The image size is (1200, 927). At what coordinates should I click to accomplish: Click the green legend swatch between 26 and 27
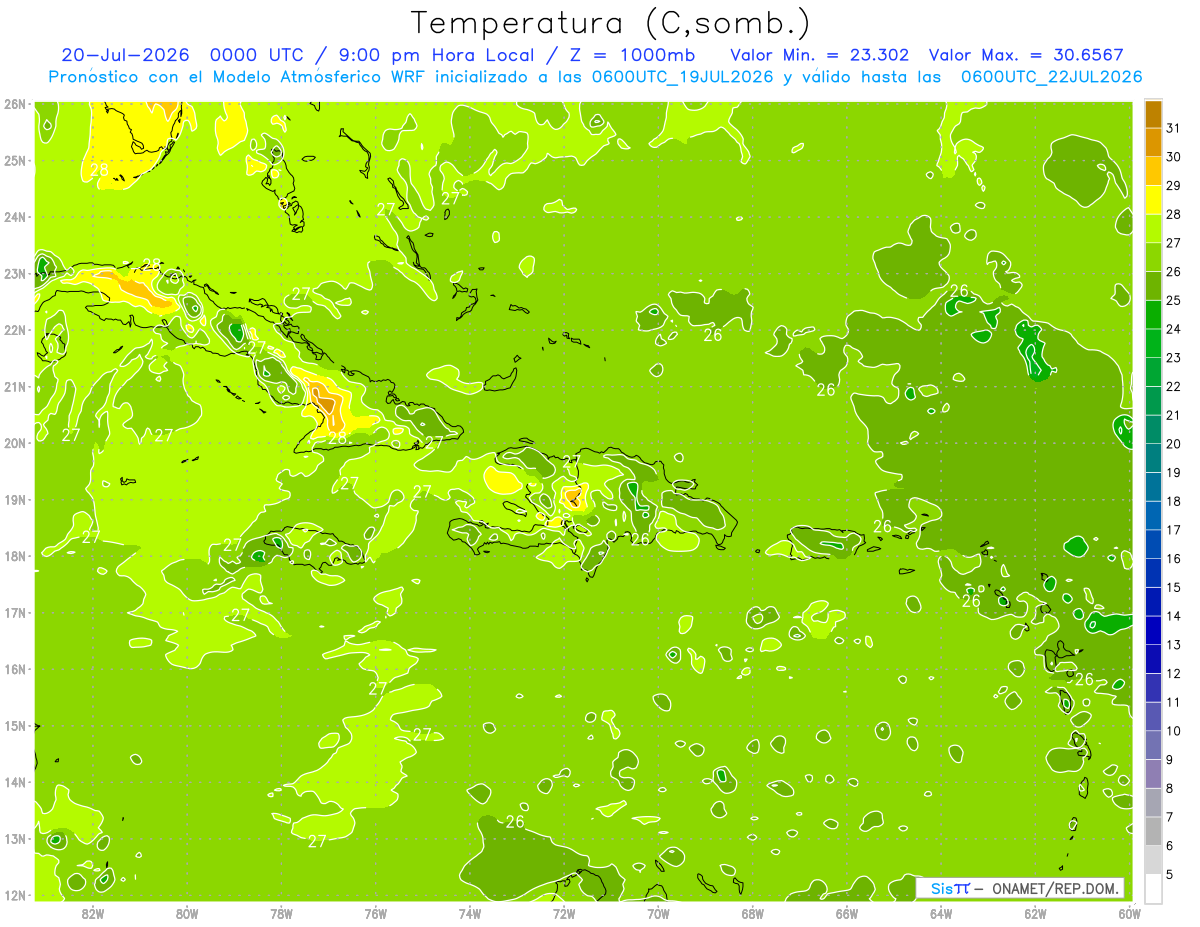pos(1153,258)
